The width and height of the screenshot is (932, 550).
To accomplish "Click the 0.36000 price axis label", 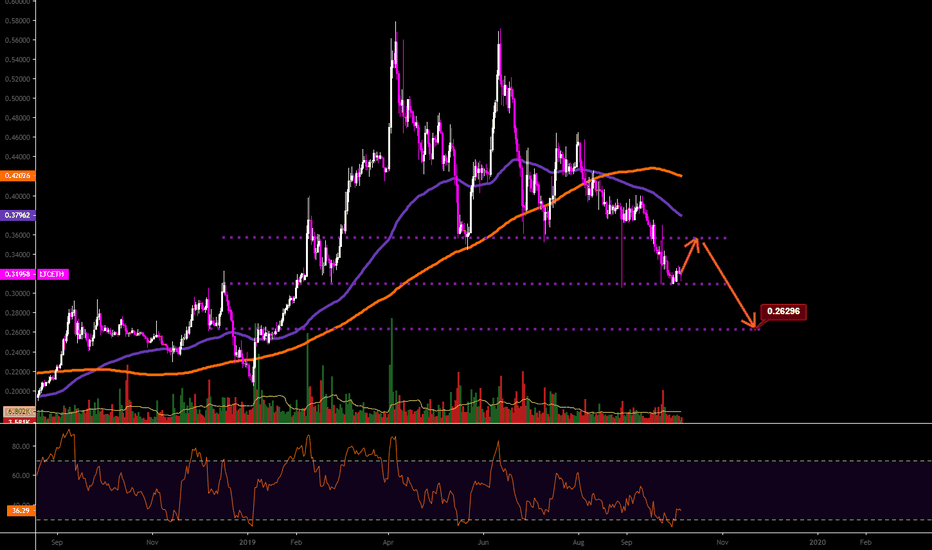I will tap(17, 235).
